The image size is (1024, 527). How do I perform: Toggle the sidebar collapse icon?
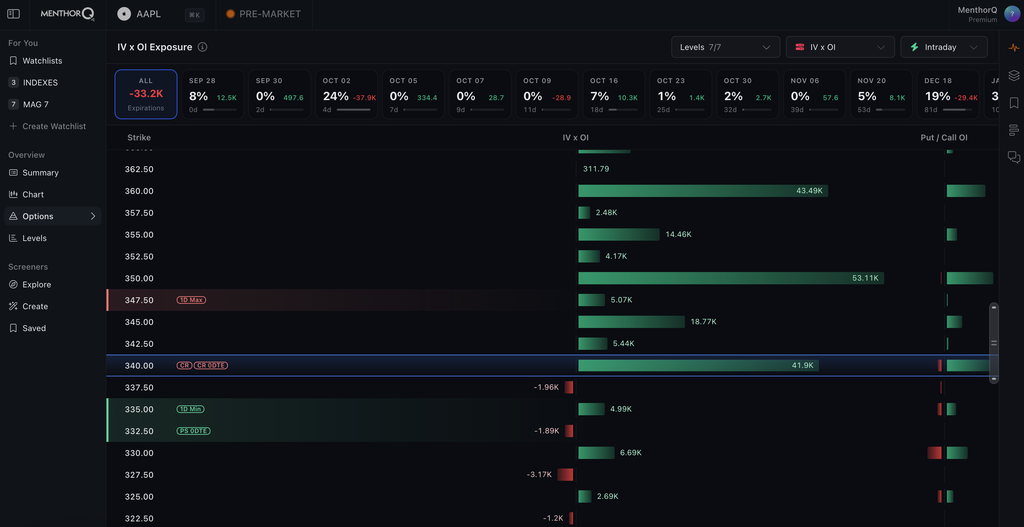(x=14, y=14)
